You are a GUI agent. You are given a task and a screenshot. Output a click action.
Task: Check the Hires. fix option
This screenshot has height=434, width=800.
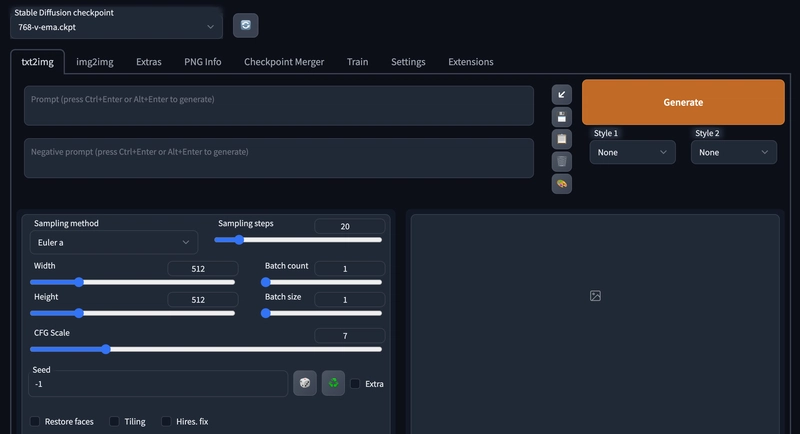[166, 421]
